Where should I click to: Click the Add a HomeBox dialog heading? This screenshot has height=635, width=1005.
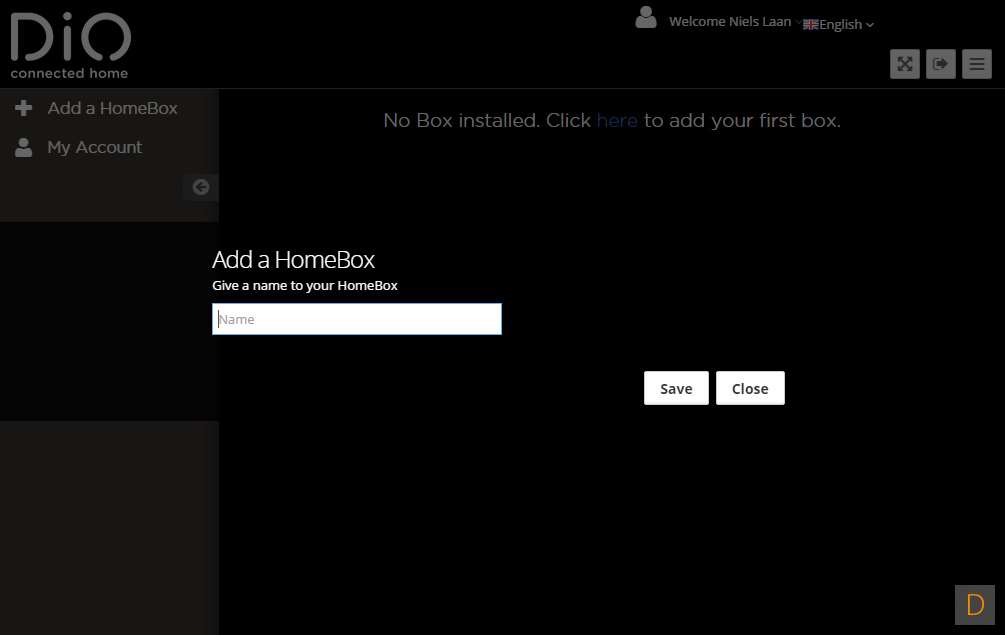[293, 260]
